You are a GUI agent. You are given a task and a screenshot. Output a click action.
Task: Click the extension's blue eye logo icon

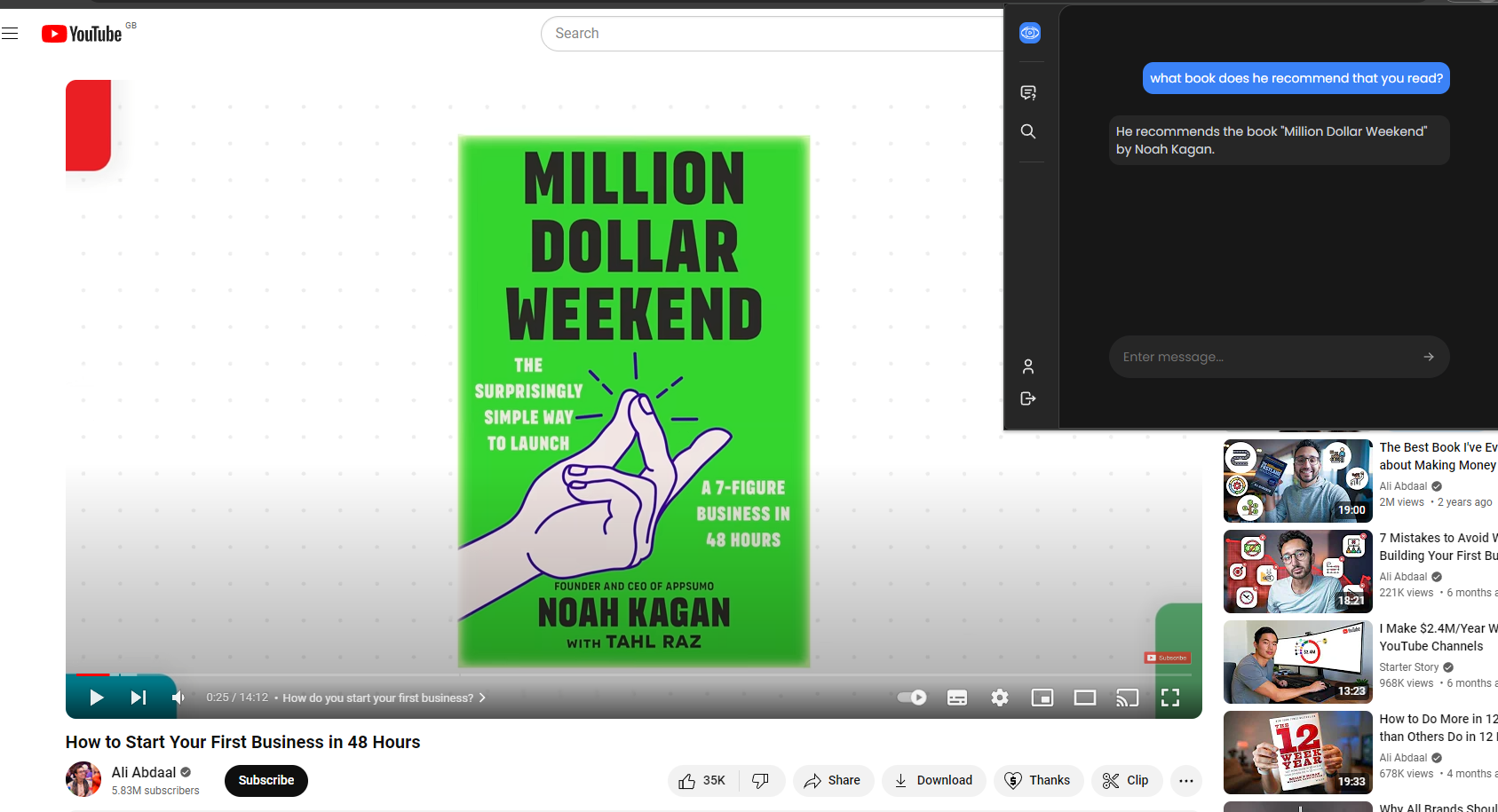point(1030,34)
